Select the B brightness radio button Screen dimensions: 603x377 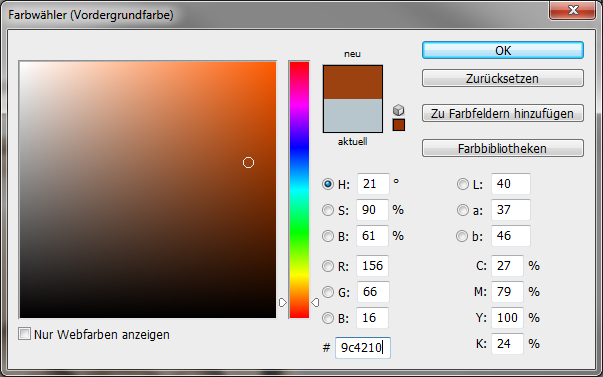pos(328,236)
